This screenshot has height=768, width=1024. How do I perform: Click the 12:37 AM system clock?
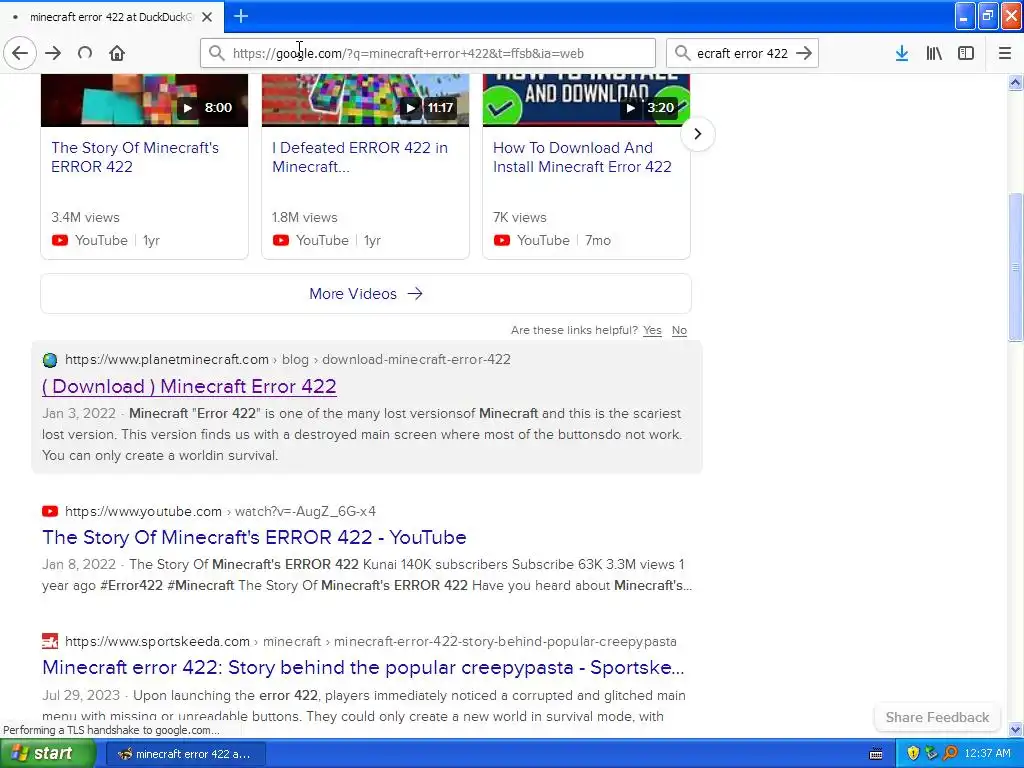987,754
